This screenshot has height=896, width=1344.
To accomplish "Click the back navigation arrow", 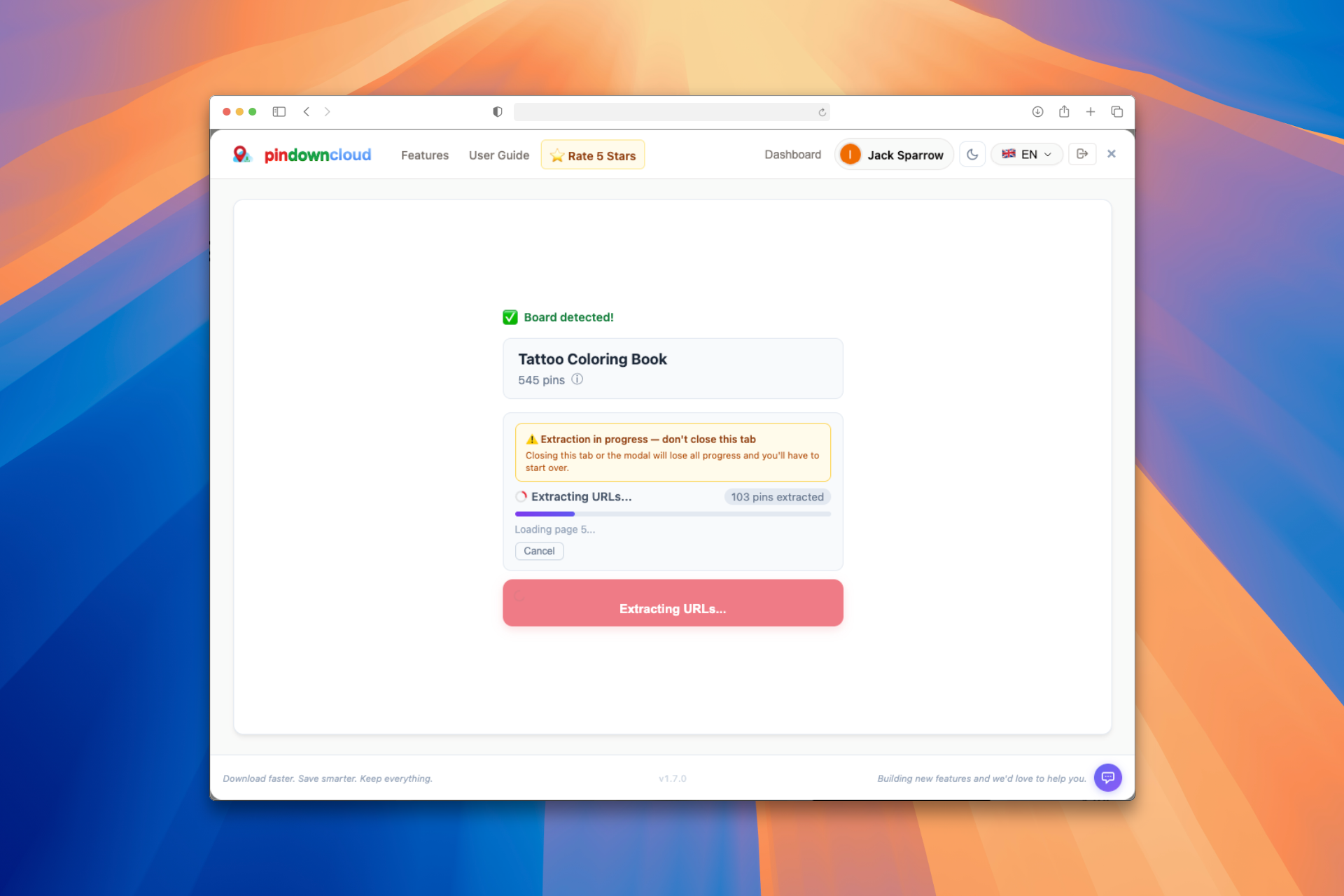I will pos(306,111).
